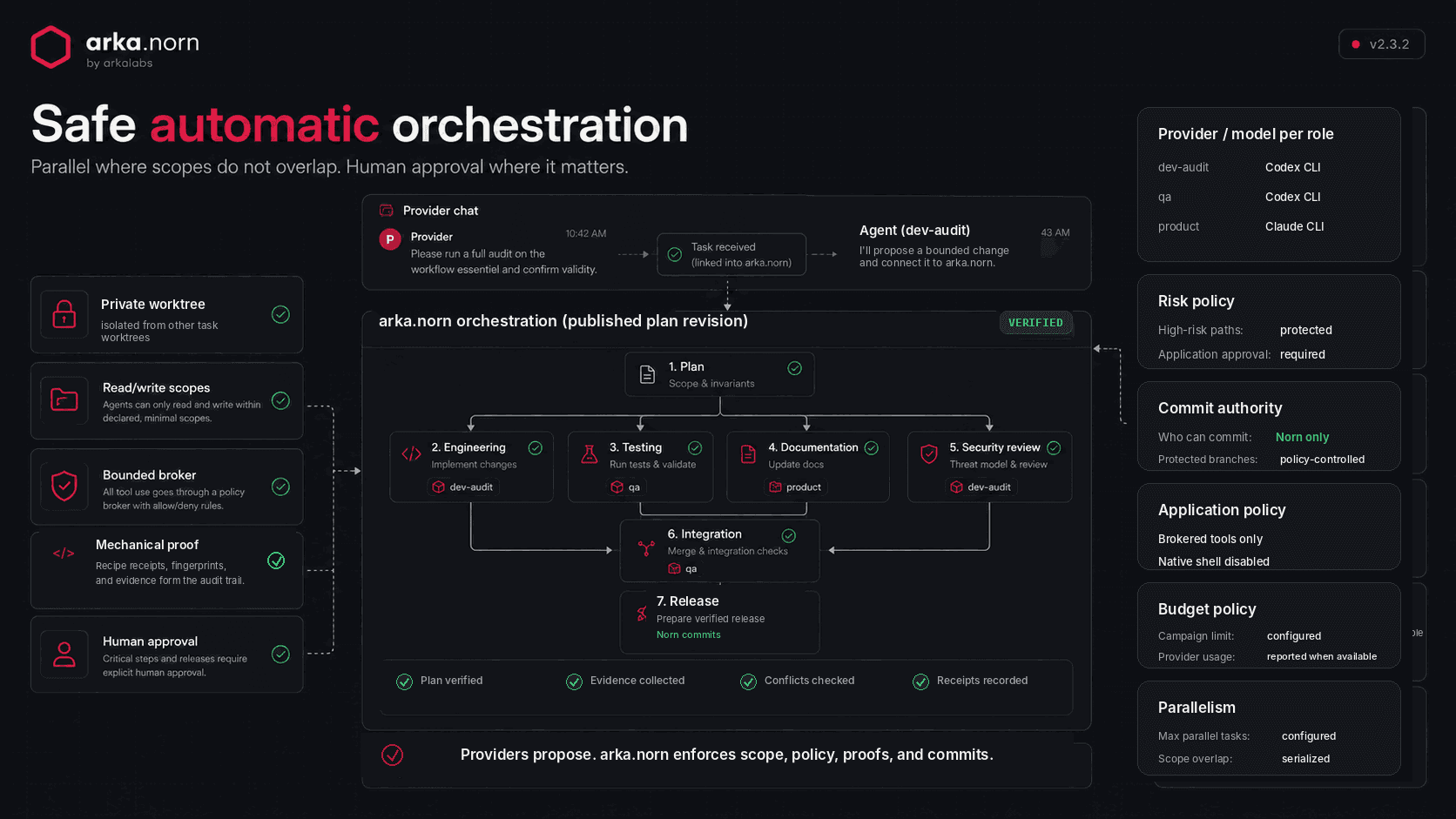This screenshot has width=1456, height=819.
Task: Click the Bounded broker shield icon
Action: click(x=64, y=487)
